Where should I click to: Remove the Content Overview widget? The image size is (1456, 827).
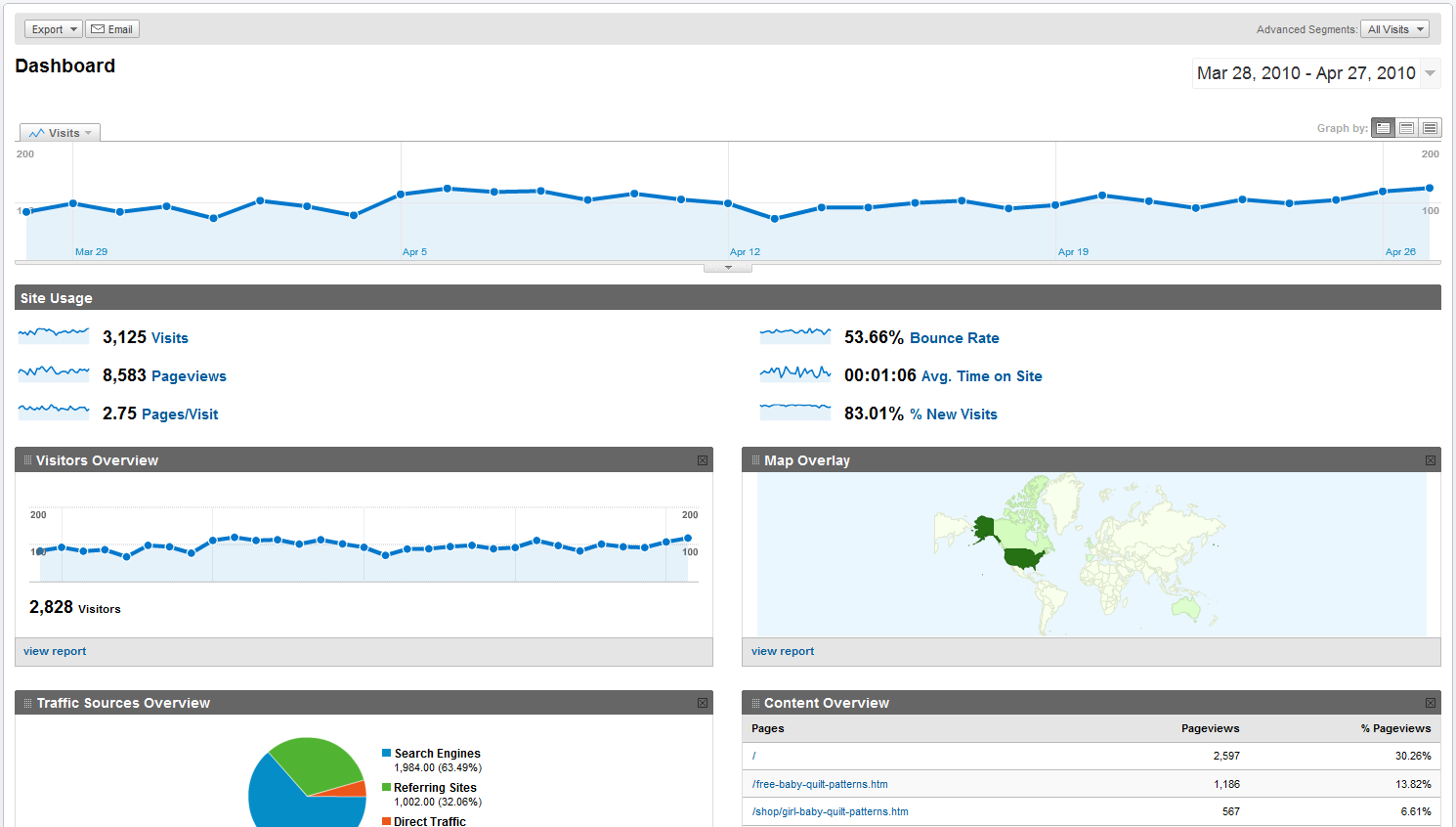point(1431,703)
